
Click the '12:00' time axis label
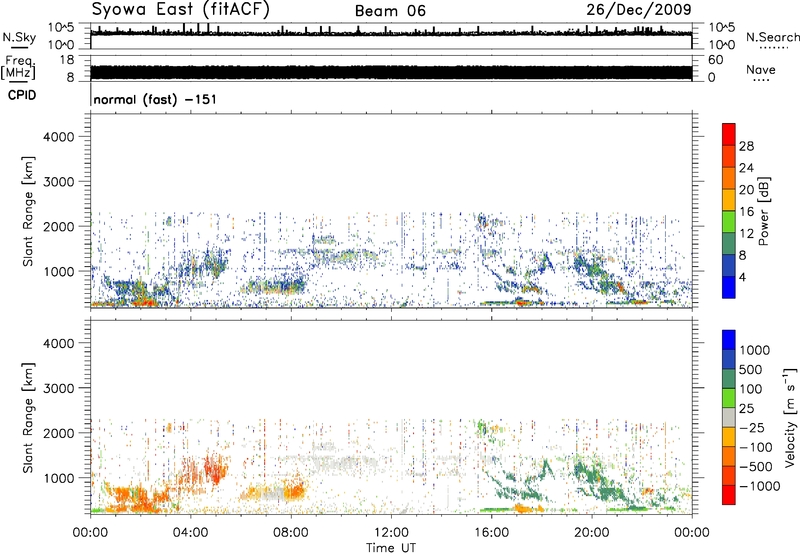coord(391,533)
